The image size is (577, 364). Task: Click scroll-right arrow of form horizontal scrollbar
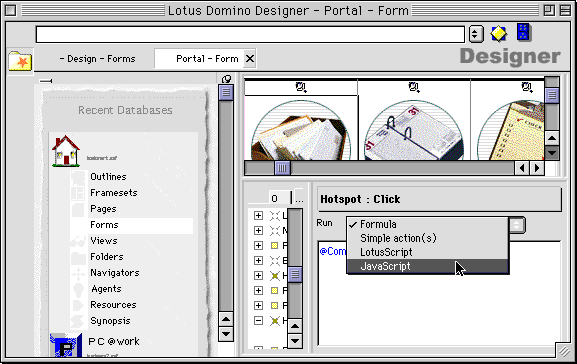coord(537,168)
